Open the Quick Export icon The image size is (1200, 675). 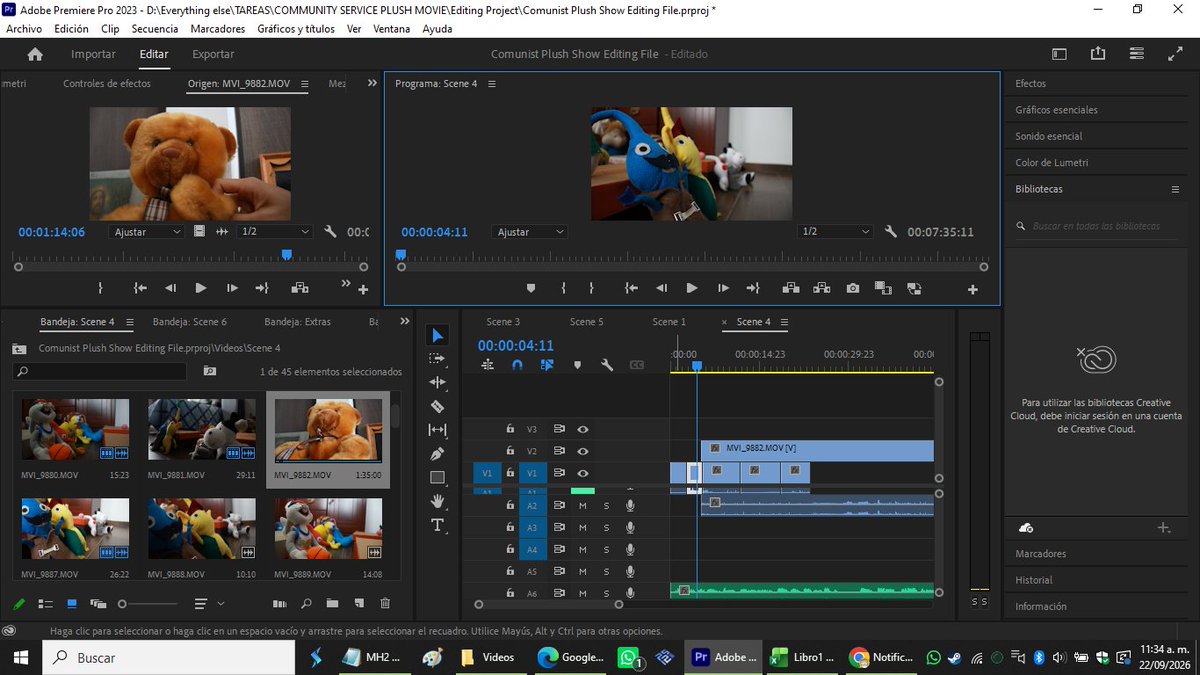[1098, 54]
